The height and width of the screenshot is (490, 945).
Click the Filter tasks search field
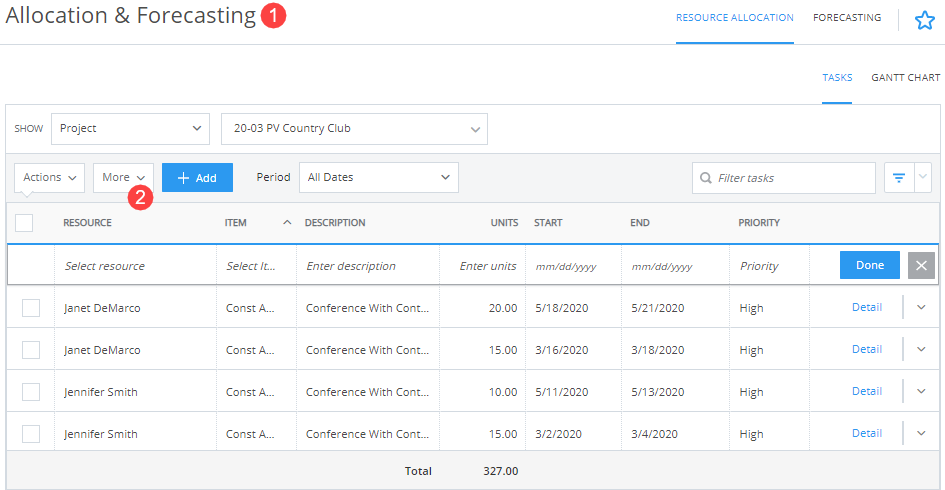783,178
